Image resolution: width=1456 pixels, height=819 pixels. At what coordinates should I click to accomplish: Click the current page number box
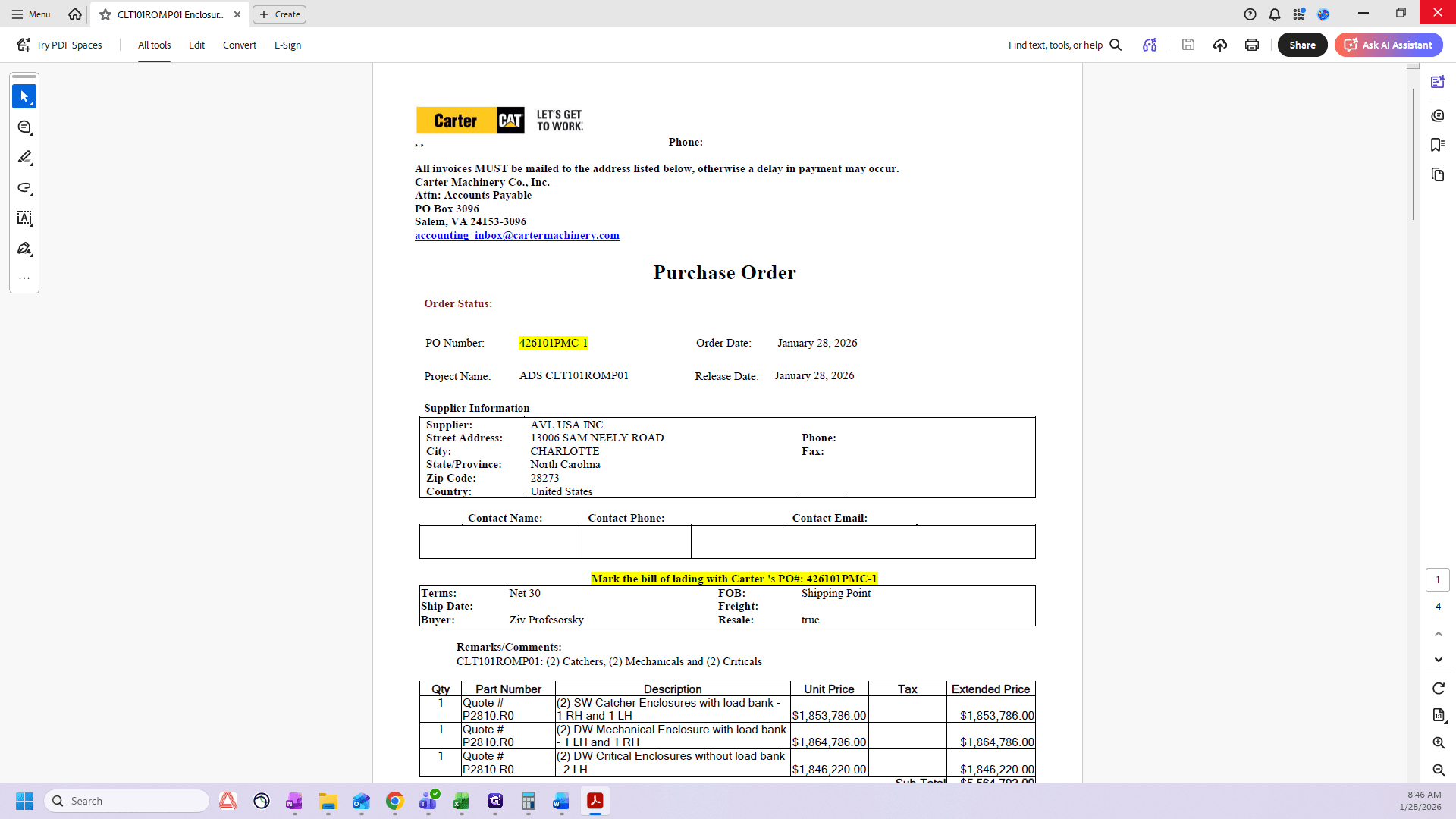click(x=1438, y=580)
